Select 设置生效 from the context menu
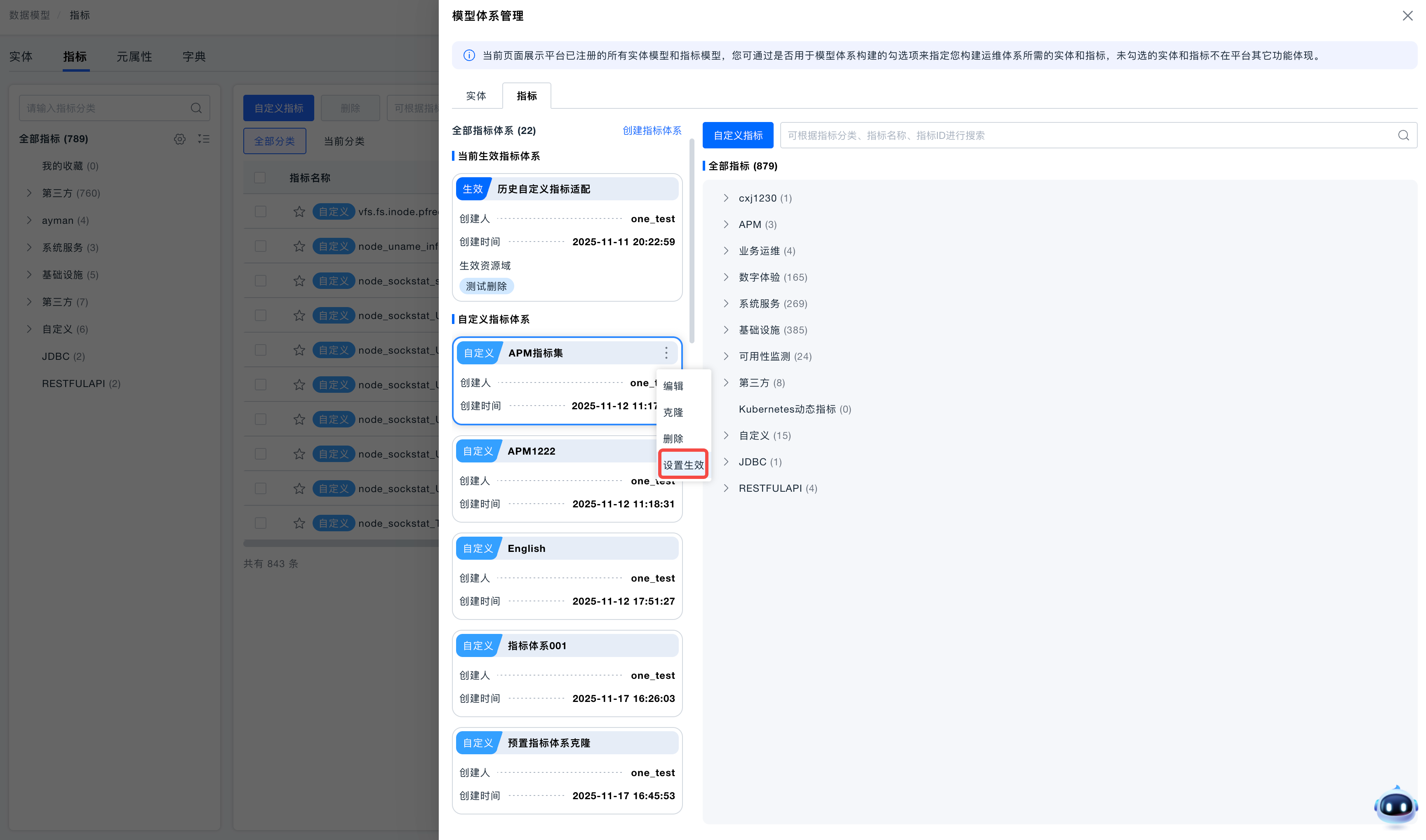The image size is (1426, 840). tap(683, 465)
